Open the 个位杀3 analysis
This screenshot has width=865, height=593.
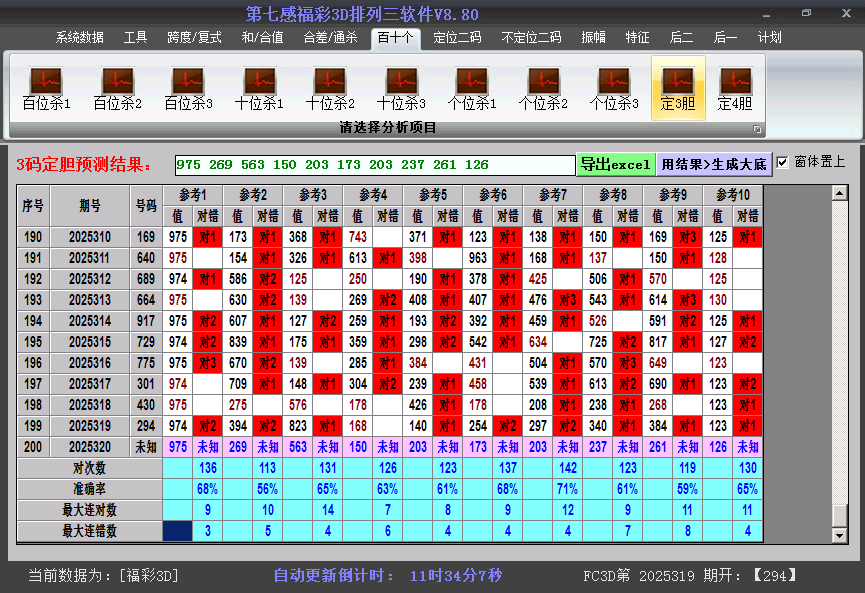pyautogui.click(x=614, y=88)
